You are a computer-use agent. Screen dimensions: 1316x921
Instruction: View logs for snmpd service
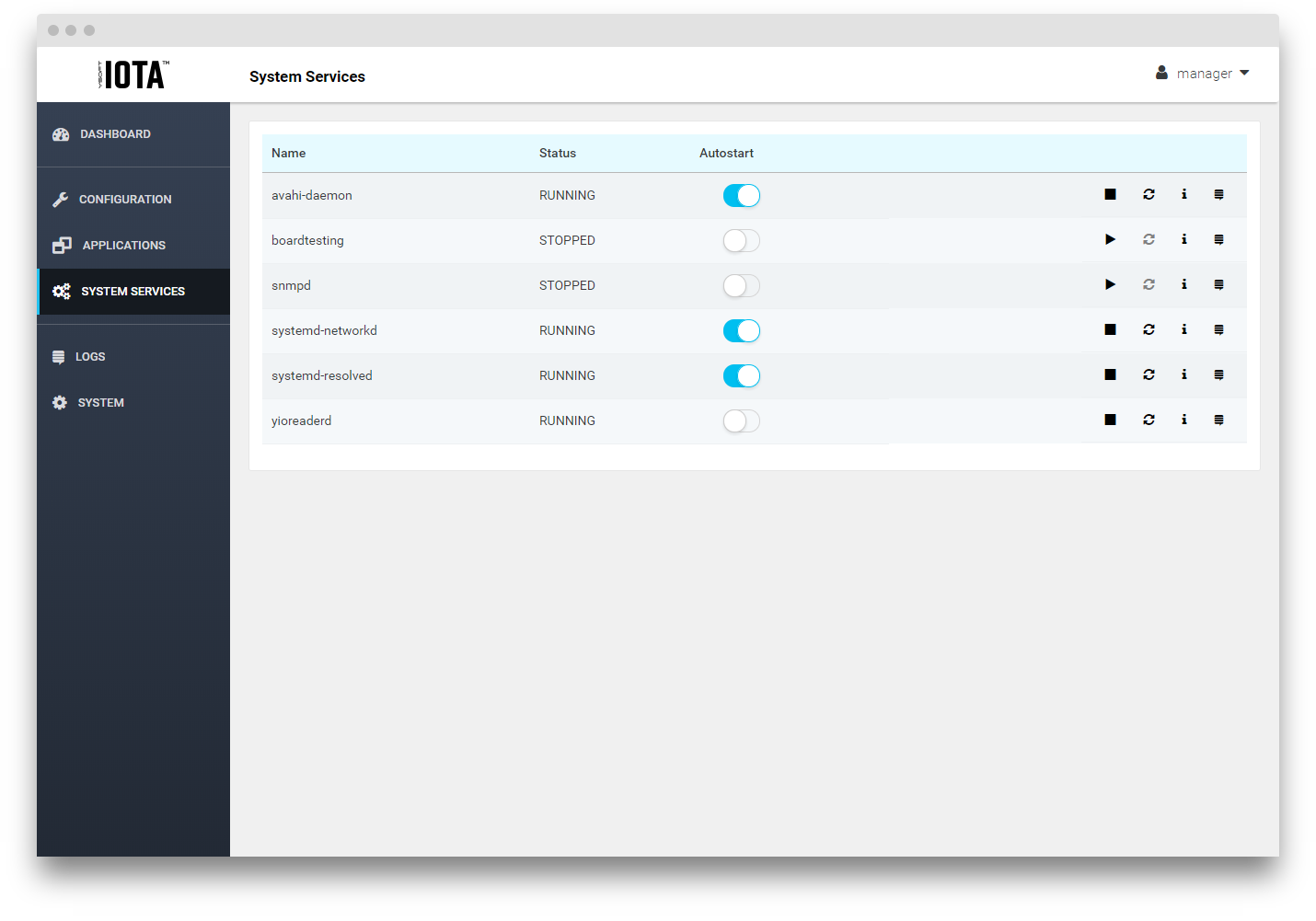(x=1218, y=284)
